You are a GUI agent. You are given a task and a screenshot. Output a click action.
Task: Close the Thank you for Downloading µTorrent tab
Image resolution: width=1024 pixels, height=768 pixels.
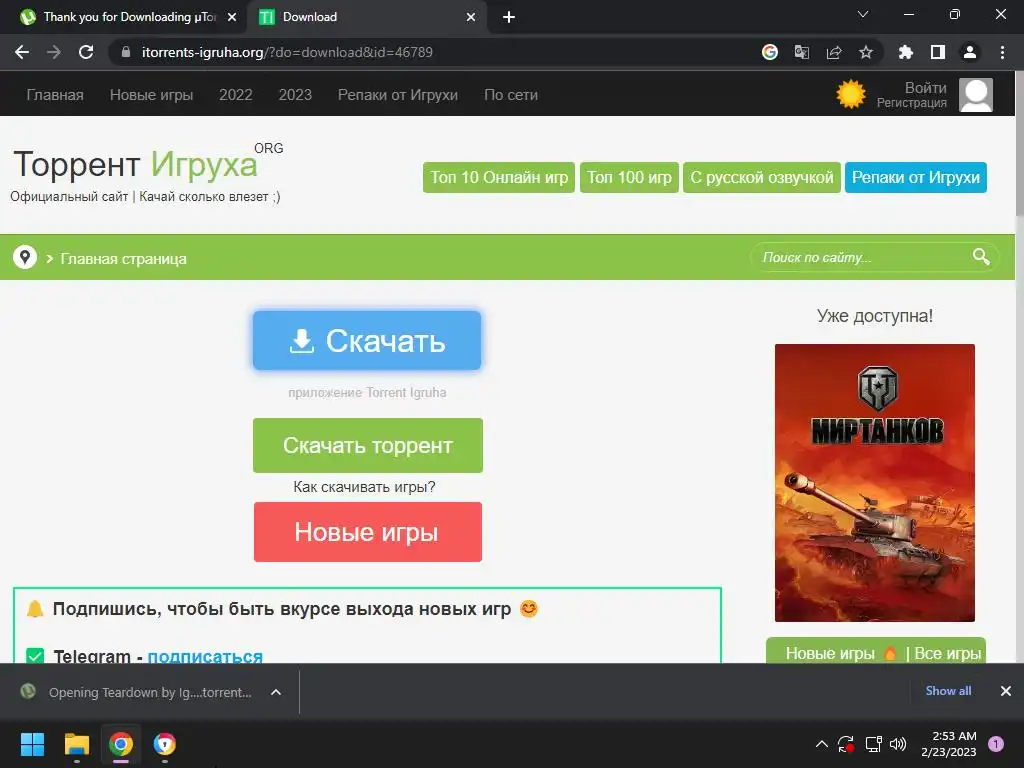pyautogui.click(x=232, y=17)
